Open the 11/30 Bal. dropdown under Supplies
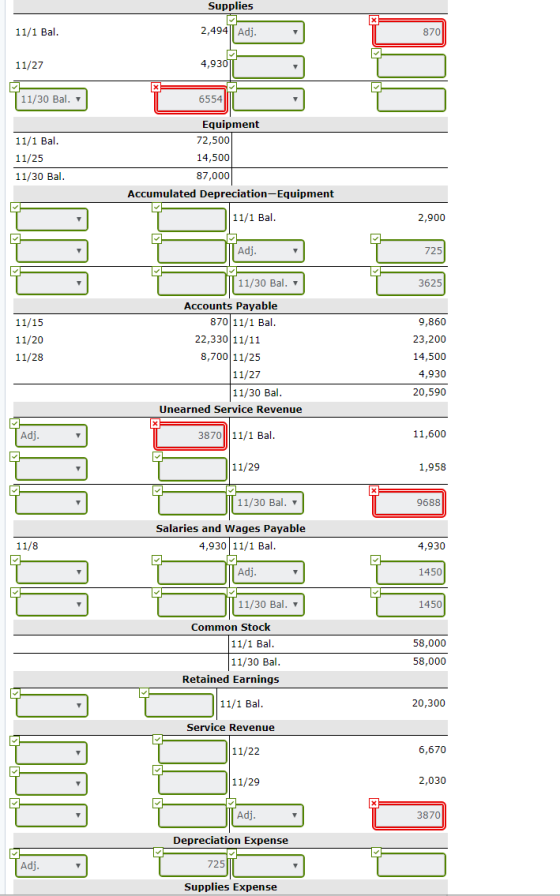This screenshot has height=896, width=560. [51, 99]
